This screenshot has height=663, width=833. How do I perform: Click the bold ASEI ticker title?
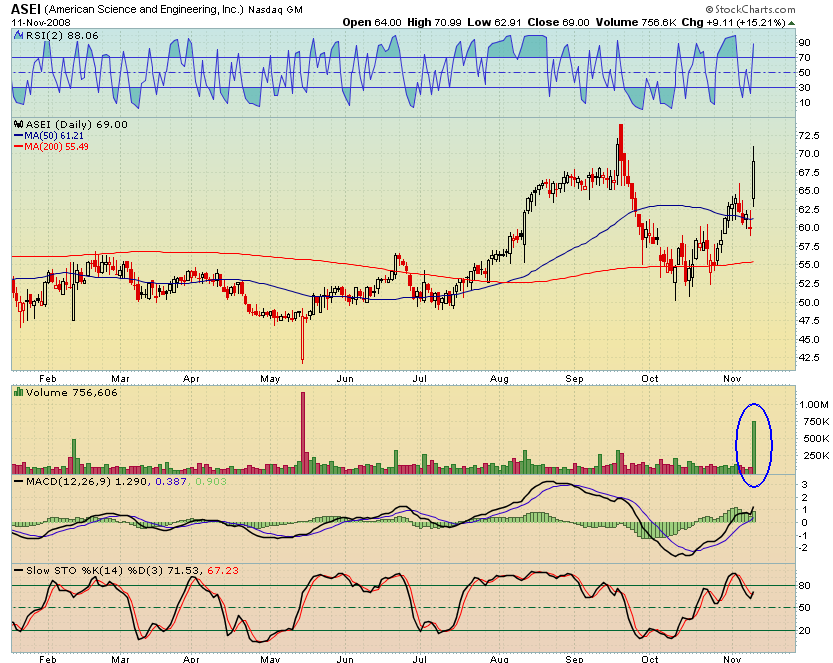26,9
